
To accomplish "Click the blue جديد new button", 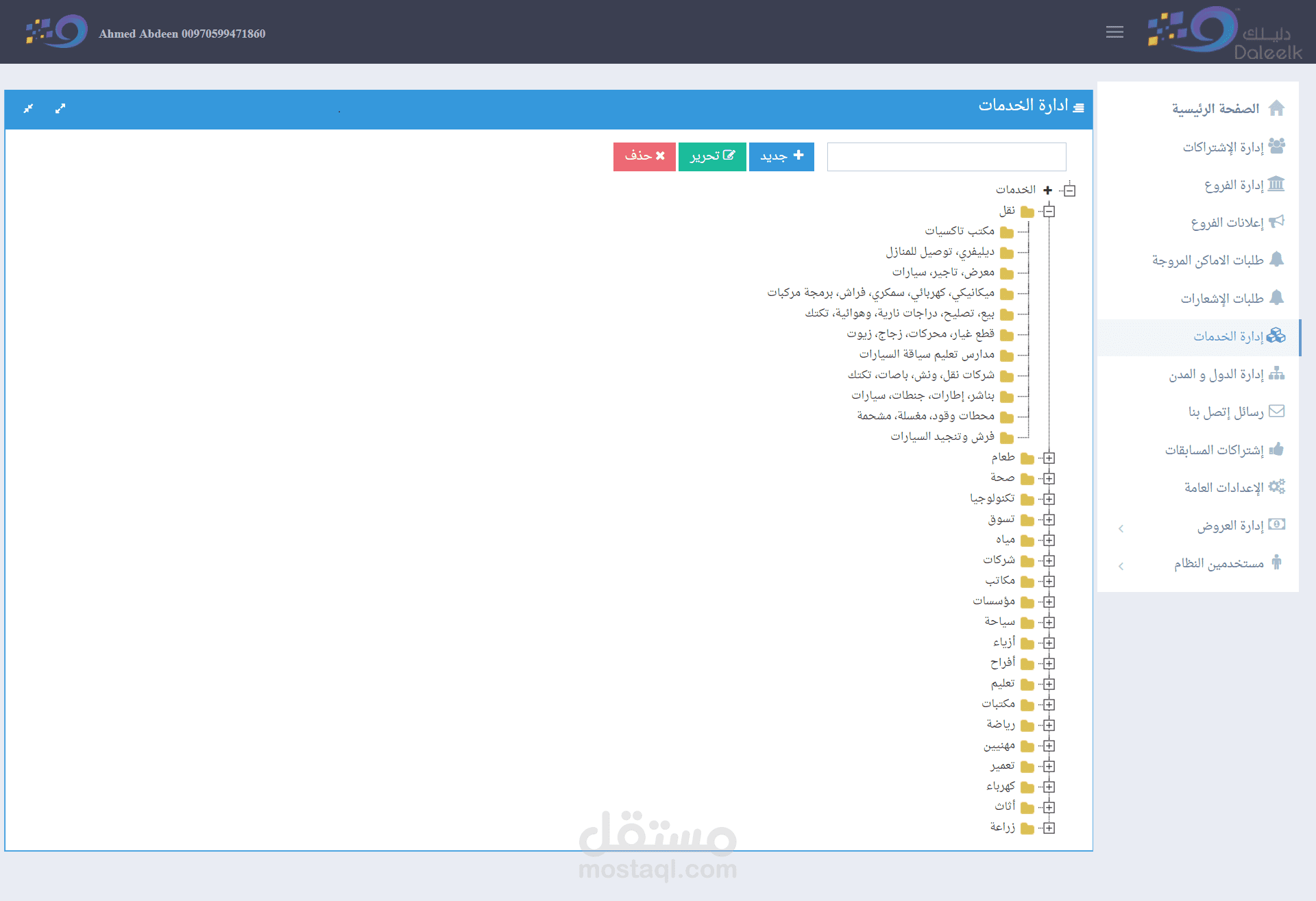I will pyautogui.click(x=781, y=156).
